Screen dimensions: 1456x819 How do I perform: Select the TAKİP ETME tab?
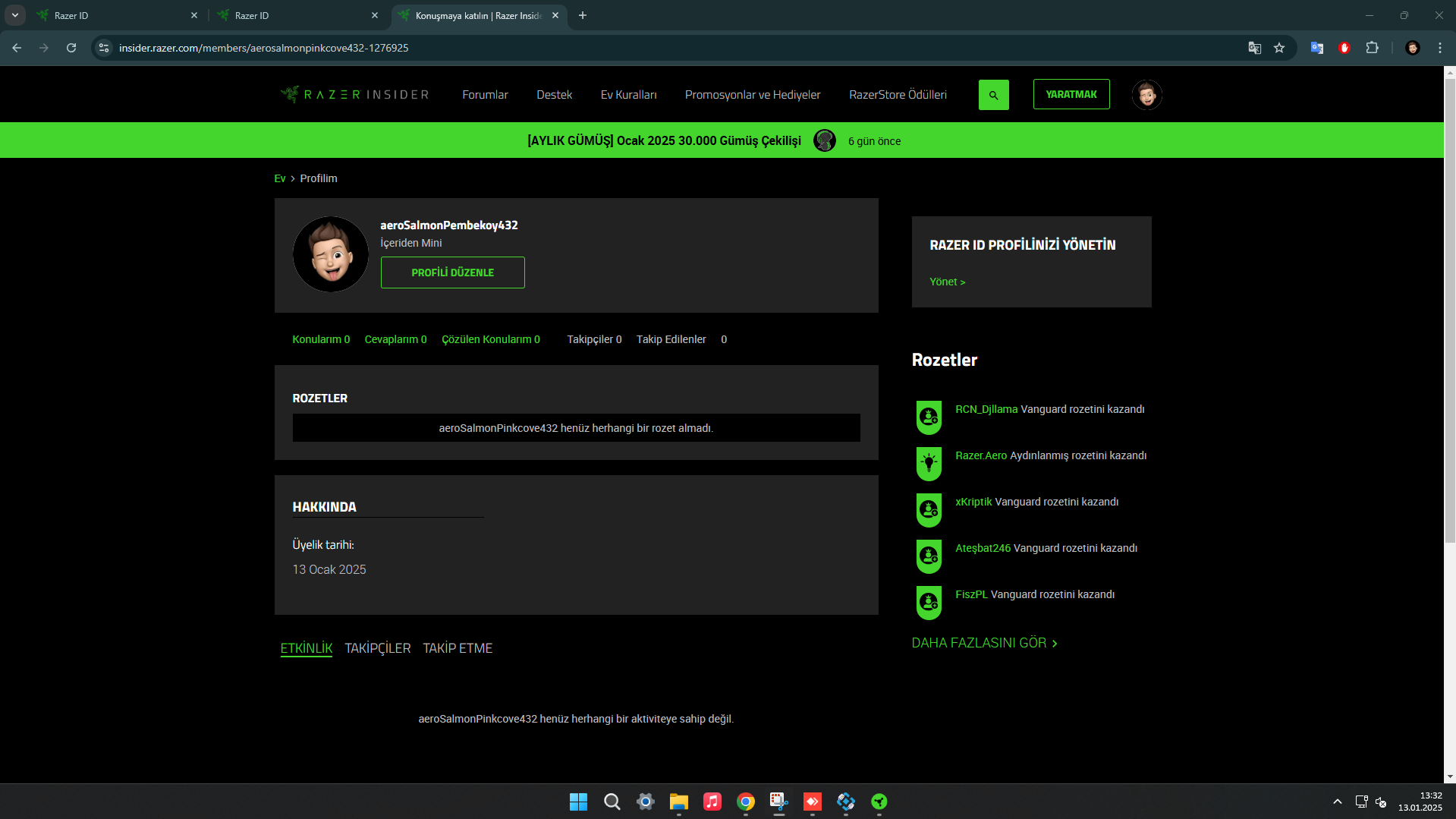(x=458, y=648)
